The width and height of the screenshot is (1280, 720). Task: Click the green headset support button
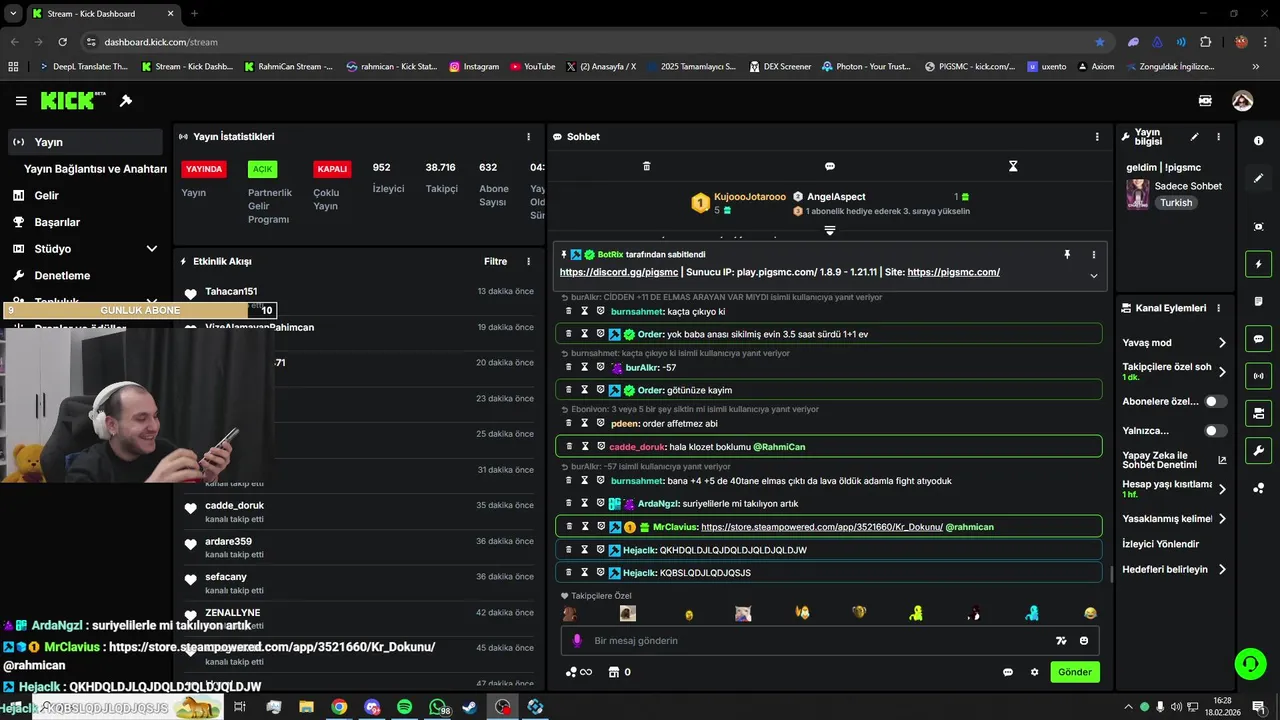point(1249,663)
